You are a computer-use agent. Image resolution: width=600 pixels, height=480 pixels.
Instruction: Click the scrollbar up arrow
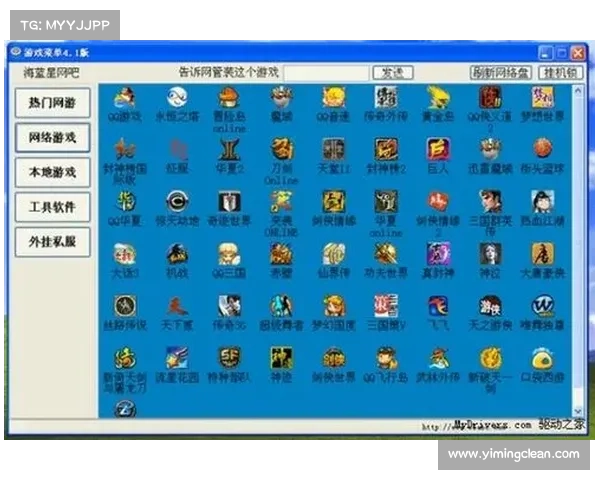pyautogui.click(x=578, y=91)
